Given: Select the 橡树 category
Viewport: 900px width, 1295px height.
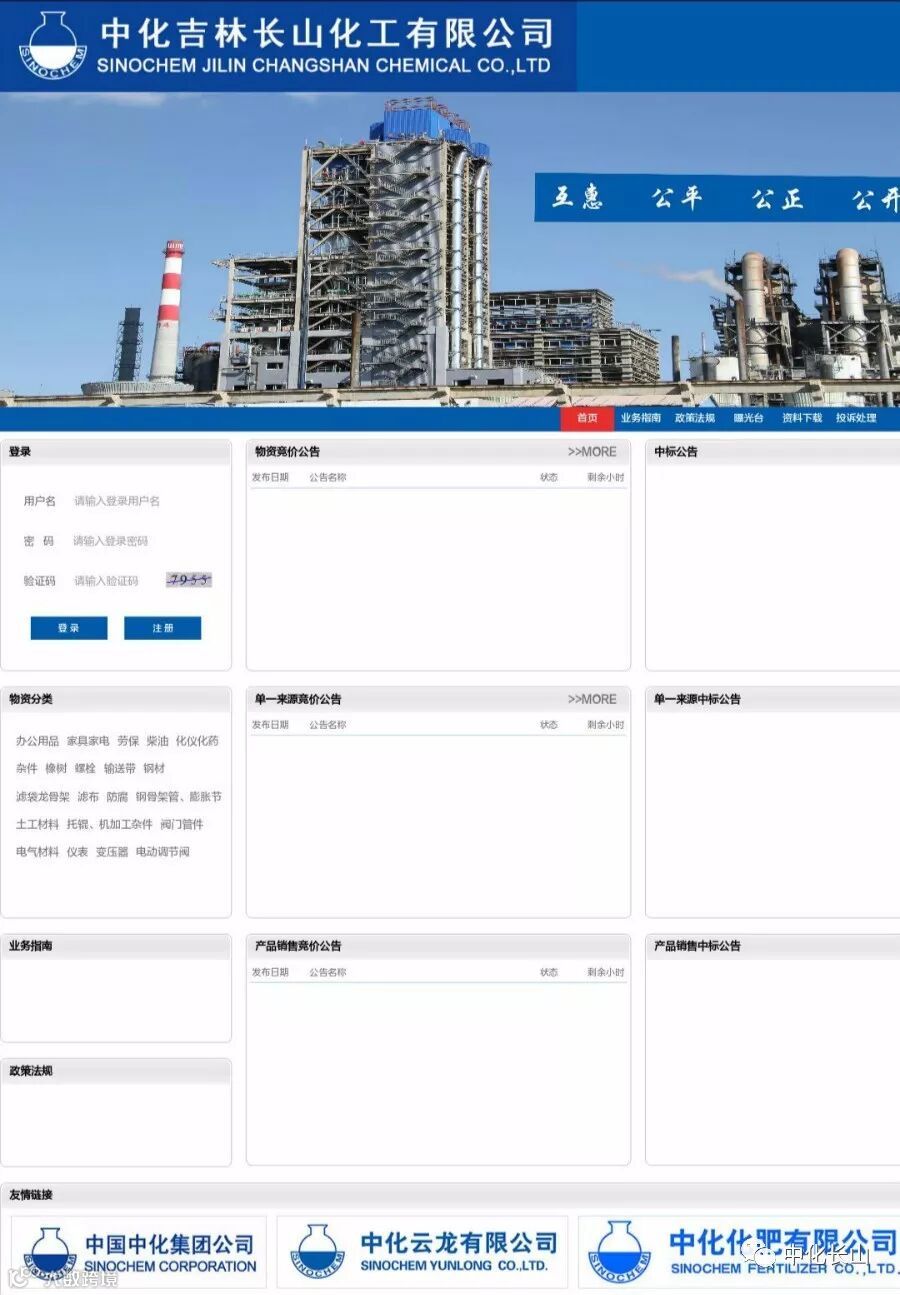Looking at the screenshot, I should 56,769.
